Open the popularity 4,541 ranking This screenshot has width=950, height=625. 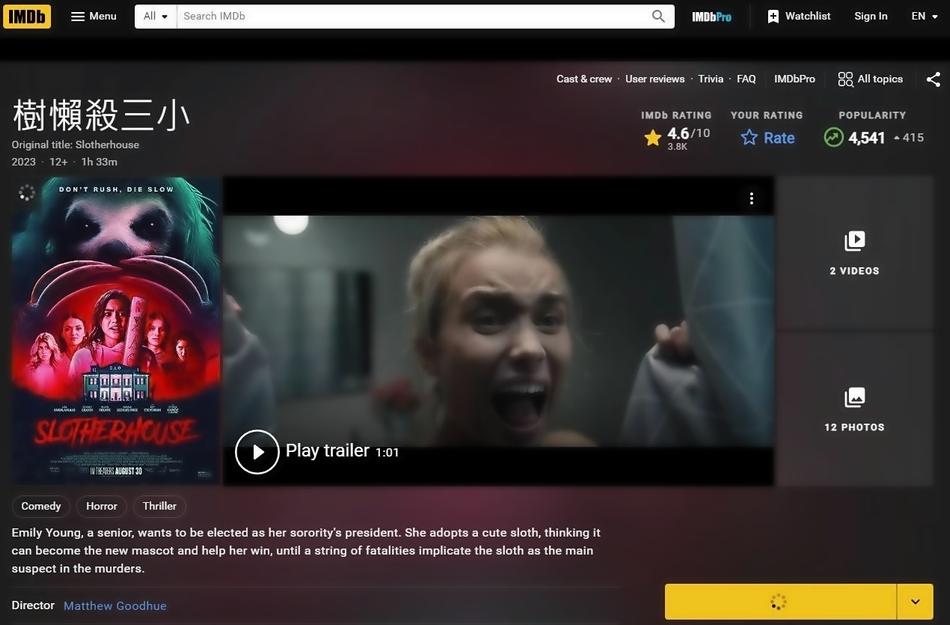[873, 137]
